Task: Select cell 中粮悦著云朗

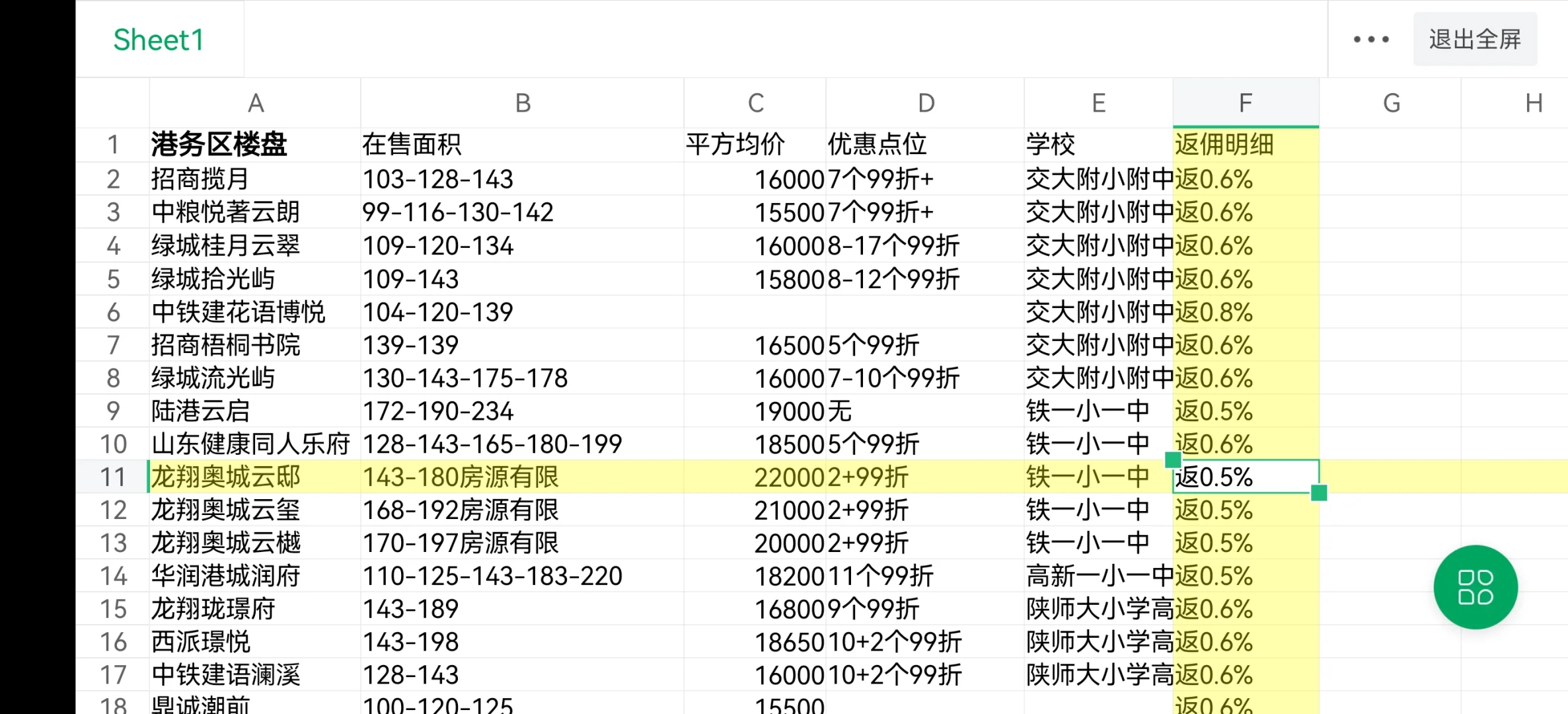Action: 255,212
